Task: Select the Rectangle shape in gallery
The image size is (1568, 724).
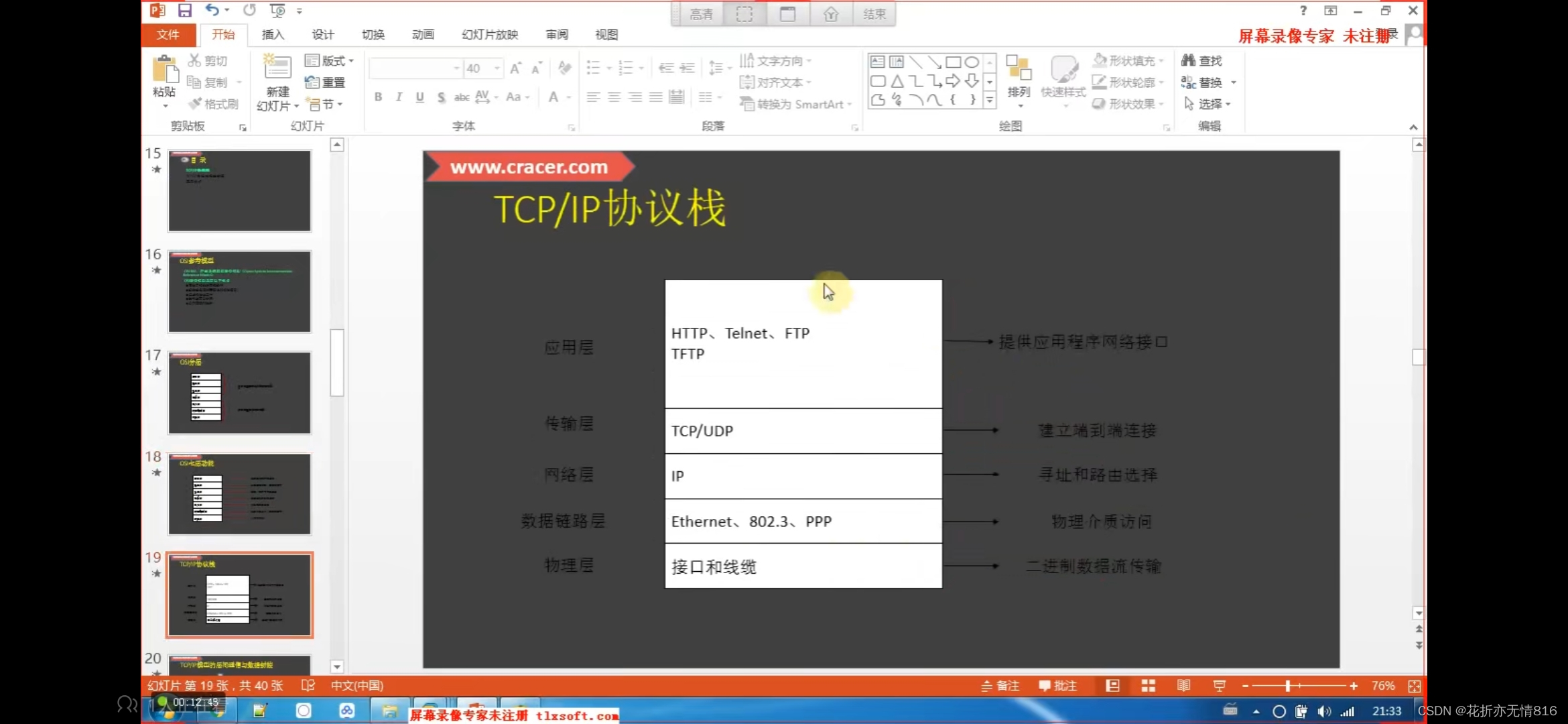Action: (x=953, y=62)
